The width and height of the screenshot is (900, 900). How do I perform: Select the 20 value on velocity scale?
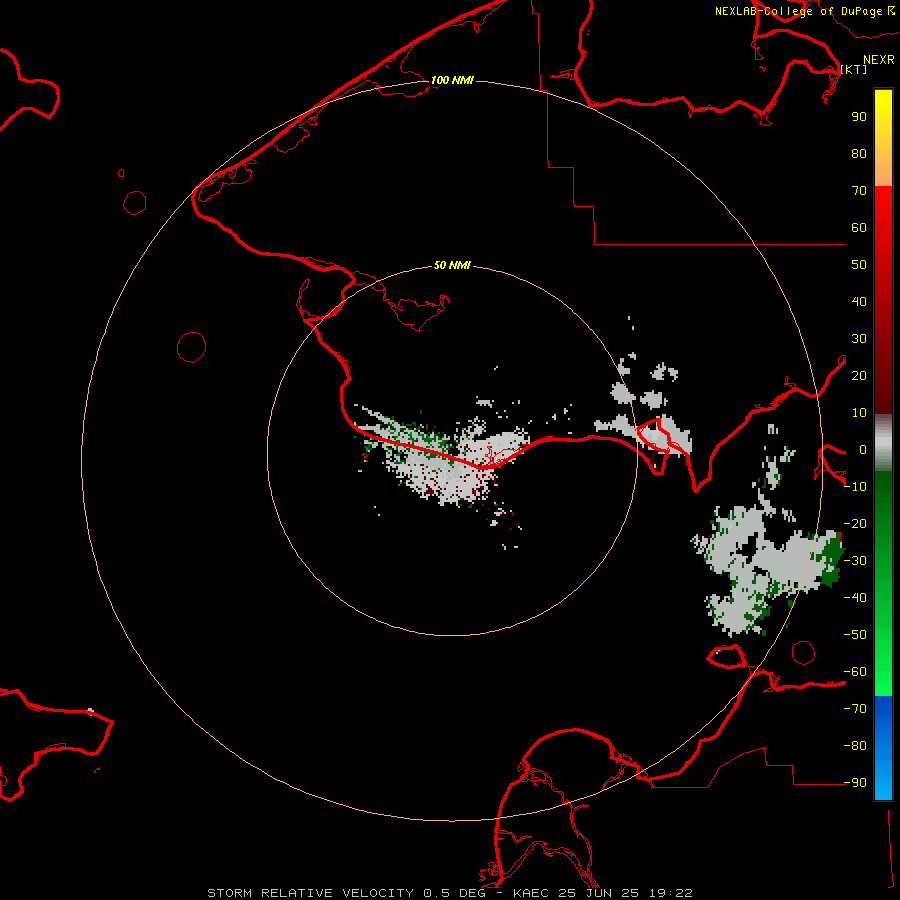(859, 375)
